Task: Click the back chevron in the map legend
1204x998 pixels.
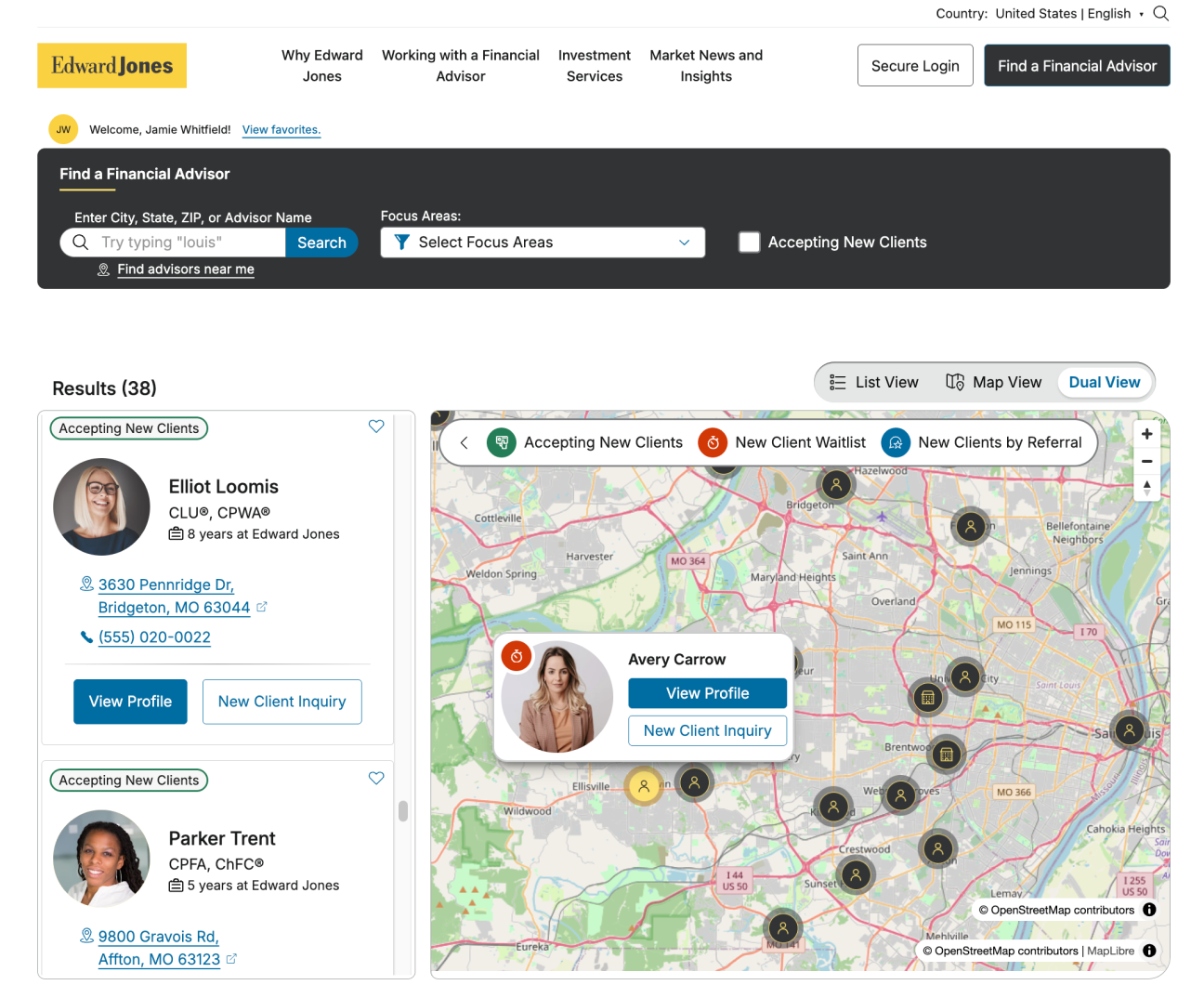Action: 465,443
